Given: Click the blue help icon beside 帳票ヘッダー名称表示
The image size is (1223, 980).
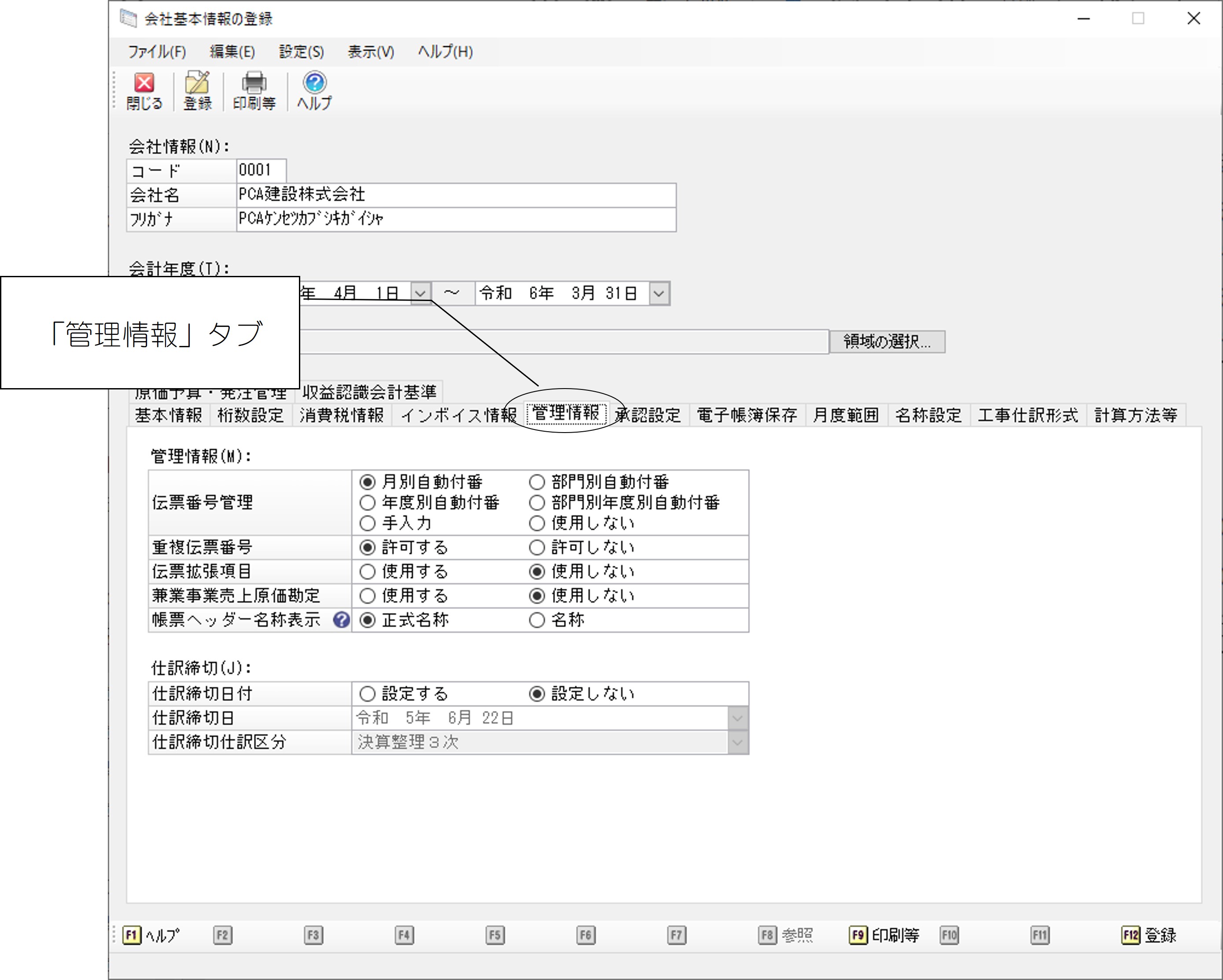Looking at the screenshot, I should (342, 620).
